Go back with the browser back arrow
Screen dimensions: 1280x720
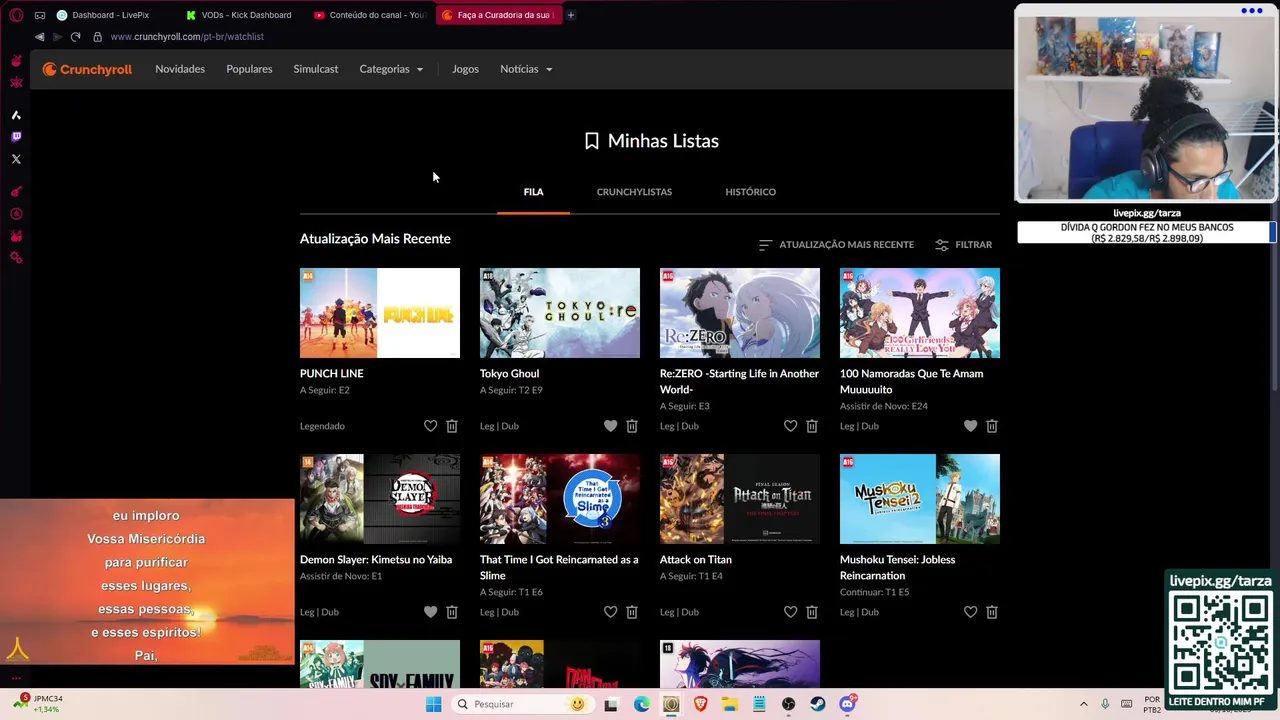[x=39, y=37]
